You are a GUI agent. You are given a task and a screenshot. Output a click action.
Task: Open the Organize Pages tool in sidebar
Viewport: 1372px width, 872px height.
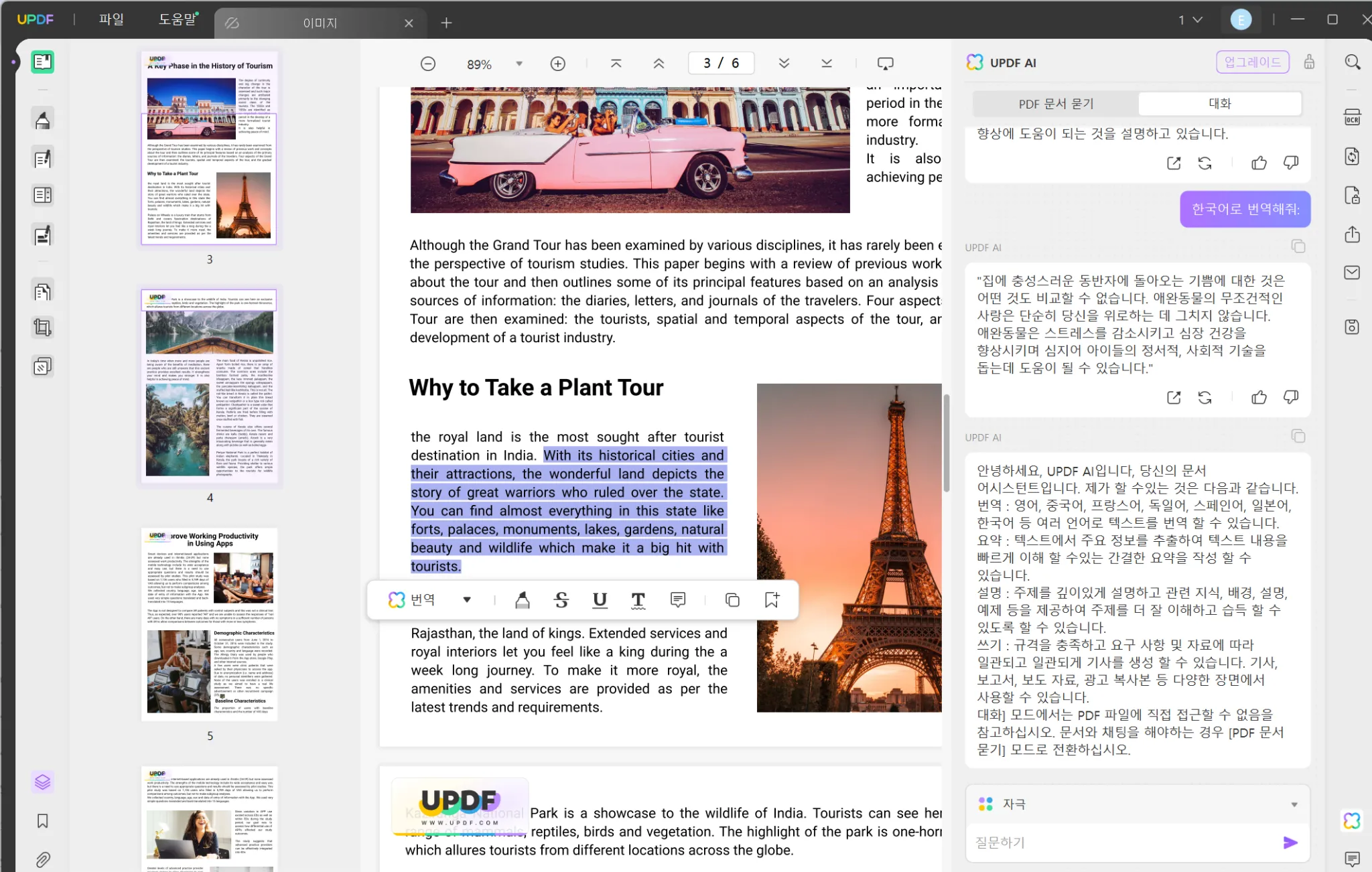coord(42,292)
